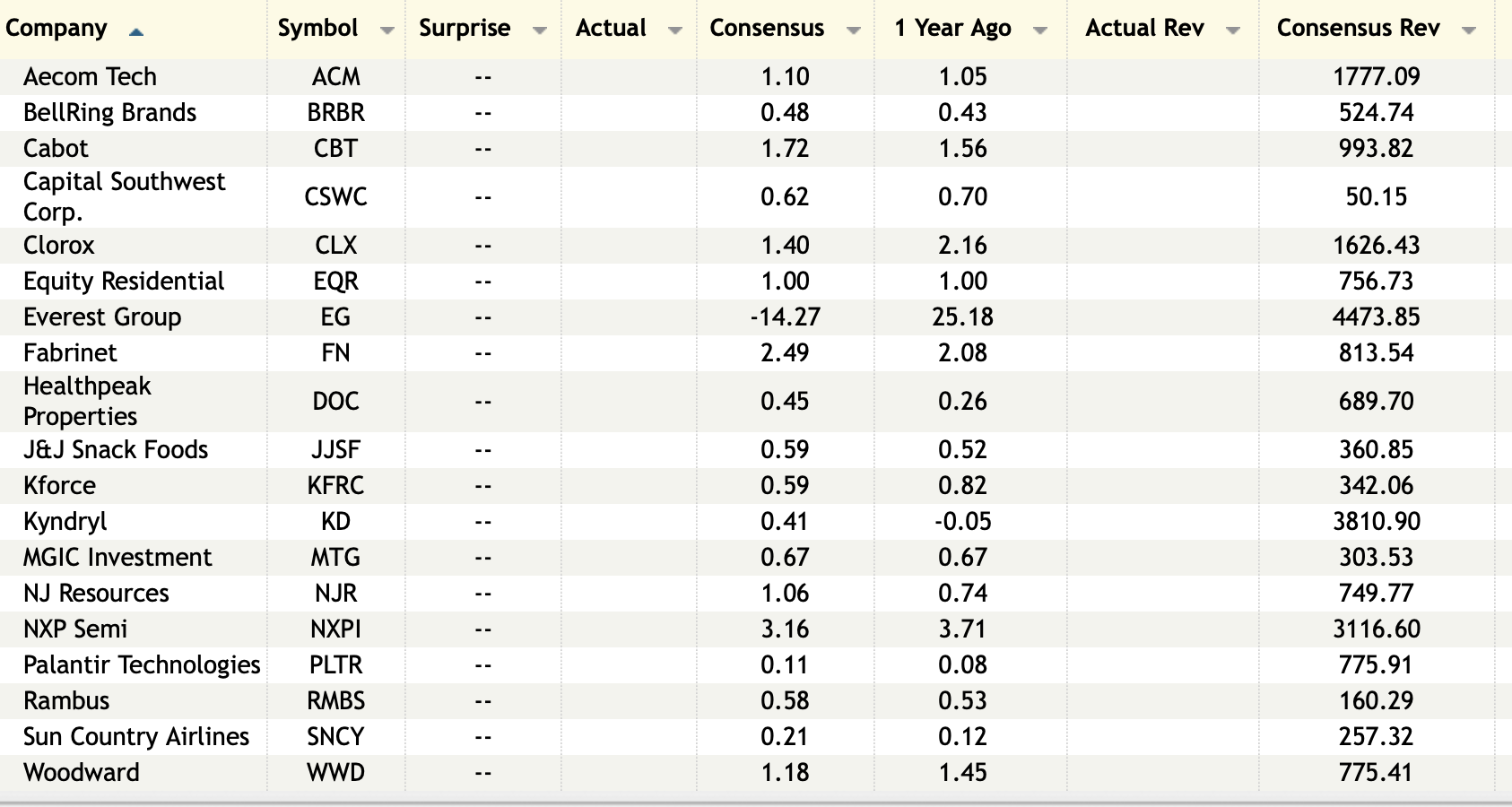Image resolution: width=1512 pixels, height=807 pixels.
Task: Open the Clorox company row
Action: [x=59, y=245]
